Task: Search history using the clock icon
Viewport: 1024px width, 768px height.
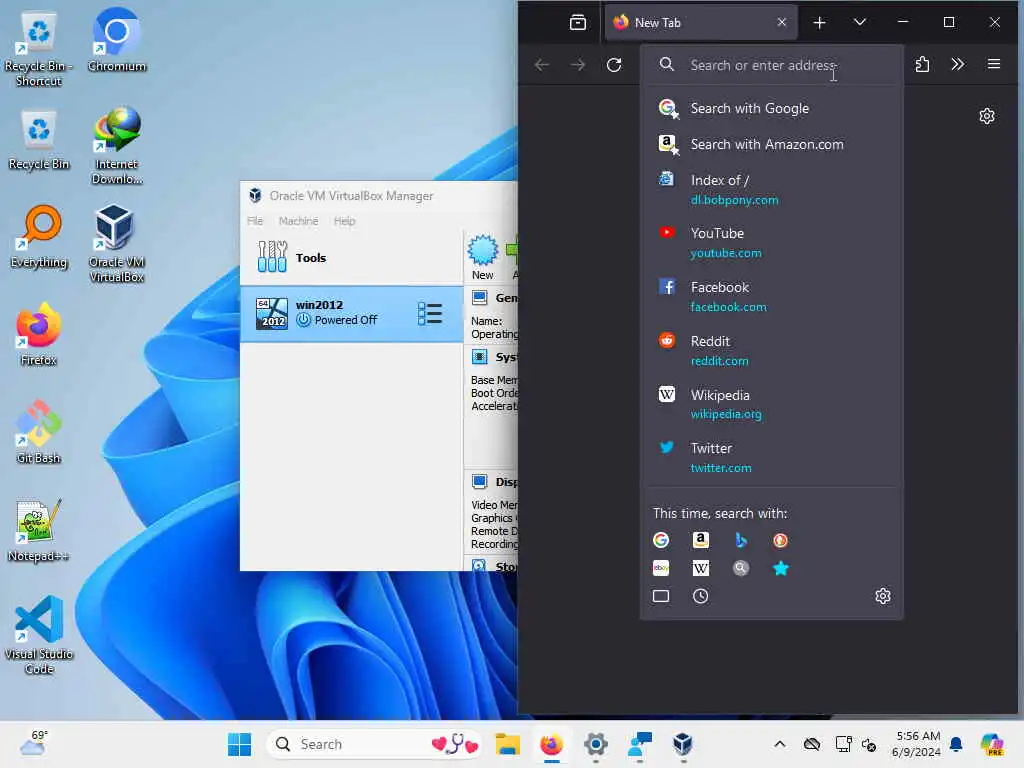Action: 701,596
